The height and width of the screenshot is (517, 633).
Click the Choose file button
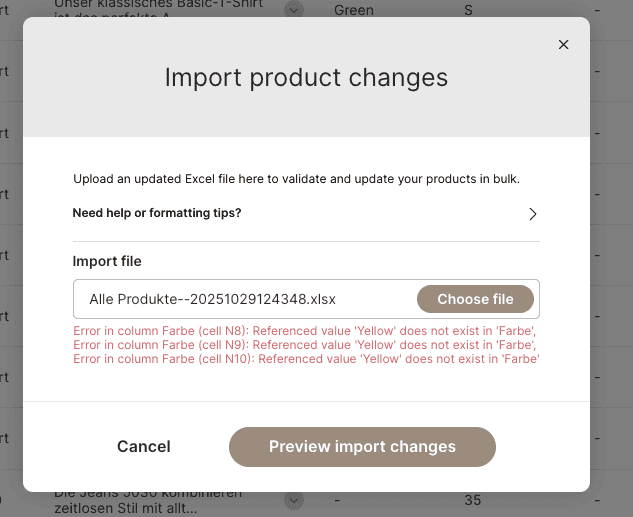(x=475, y=299)
